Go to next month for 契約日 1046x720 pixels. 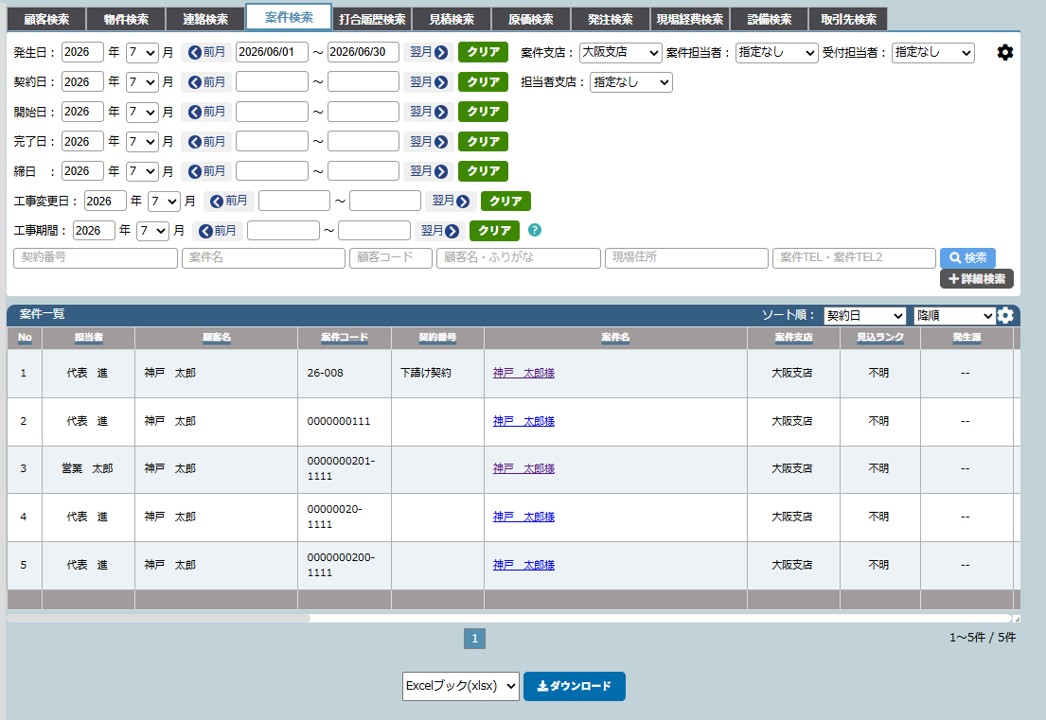coord(428,82)
